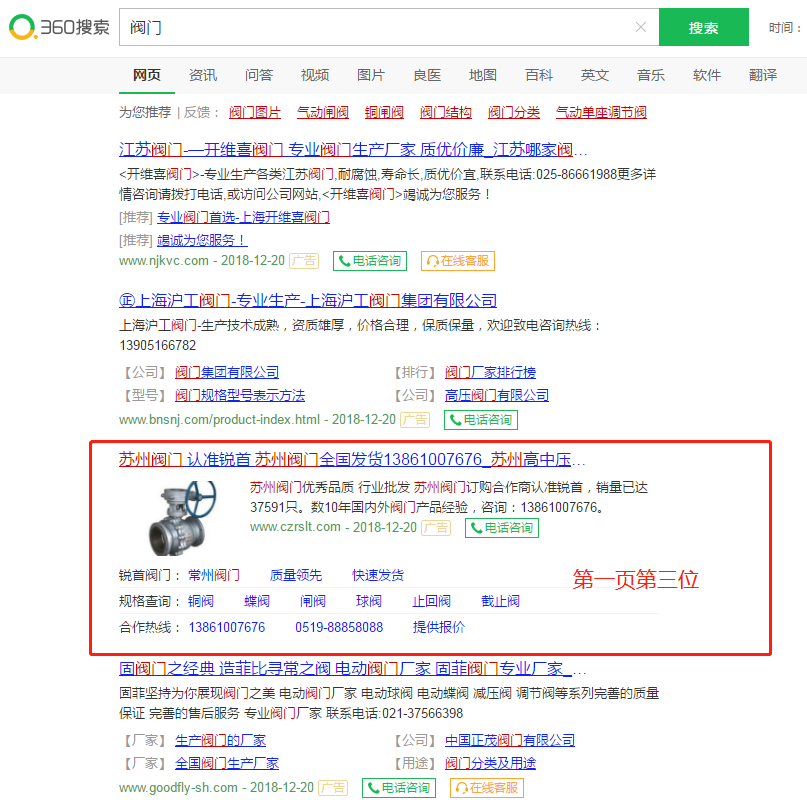Open recommended search 气动单座调节阀
807x800 pixels.
(x=601, y=112)
